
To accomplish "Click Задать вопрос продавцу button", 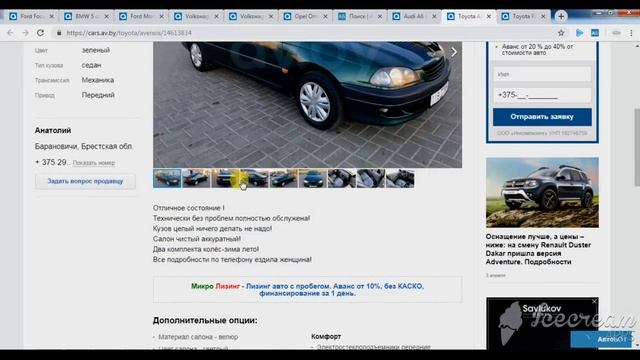I will pyautogui.click(x=85, y=181).
